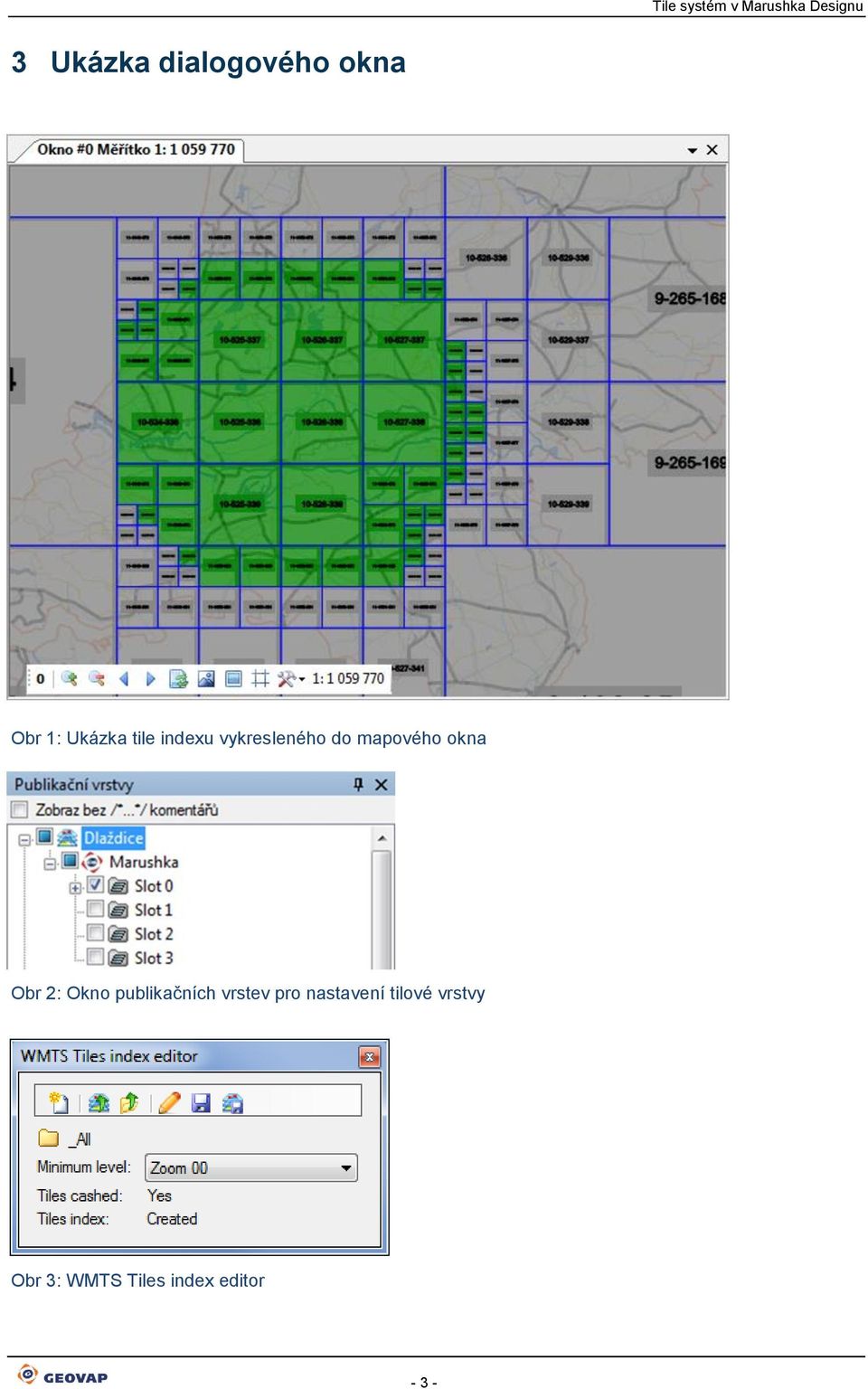
Task: Select the Slot 2 tree item
Action: click(x=154, y=934)
